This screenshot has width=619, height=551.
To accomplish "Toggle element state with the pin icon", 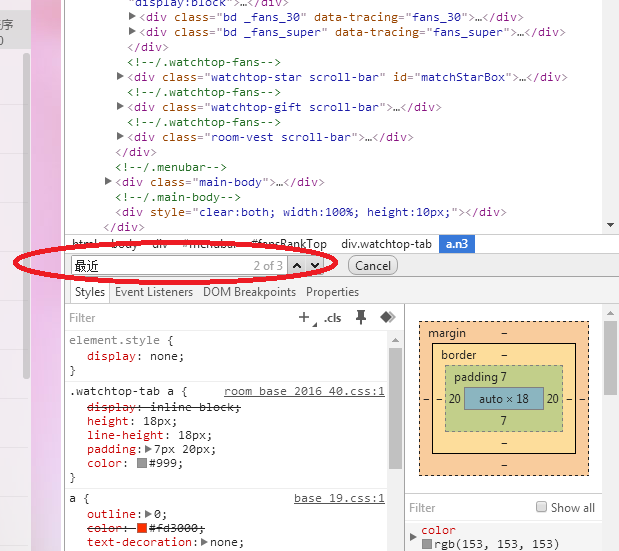I will 361,317.
